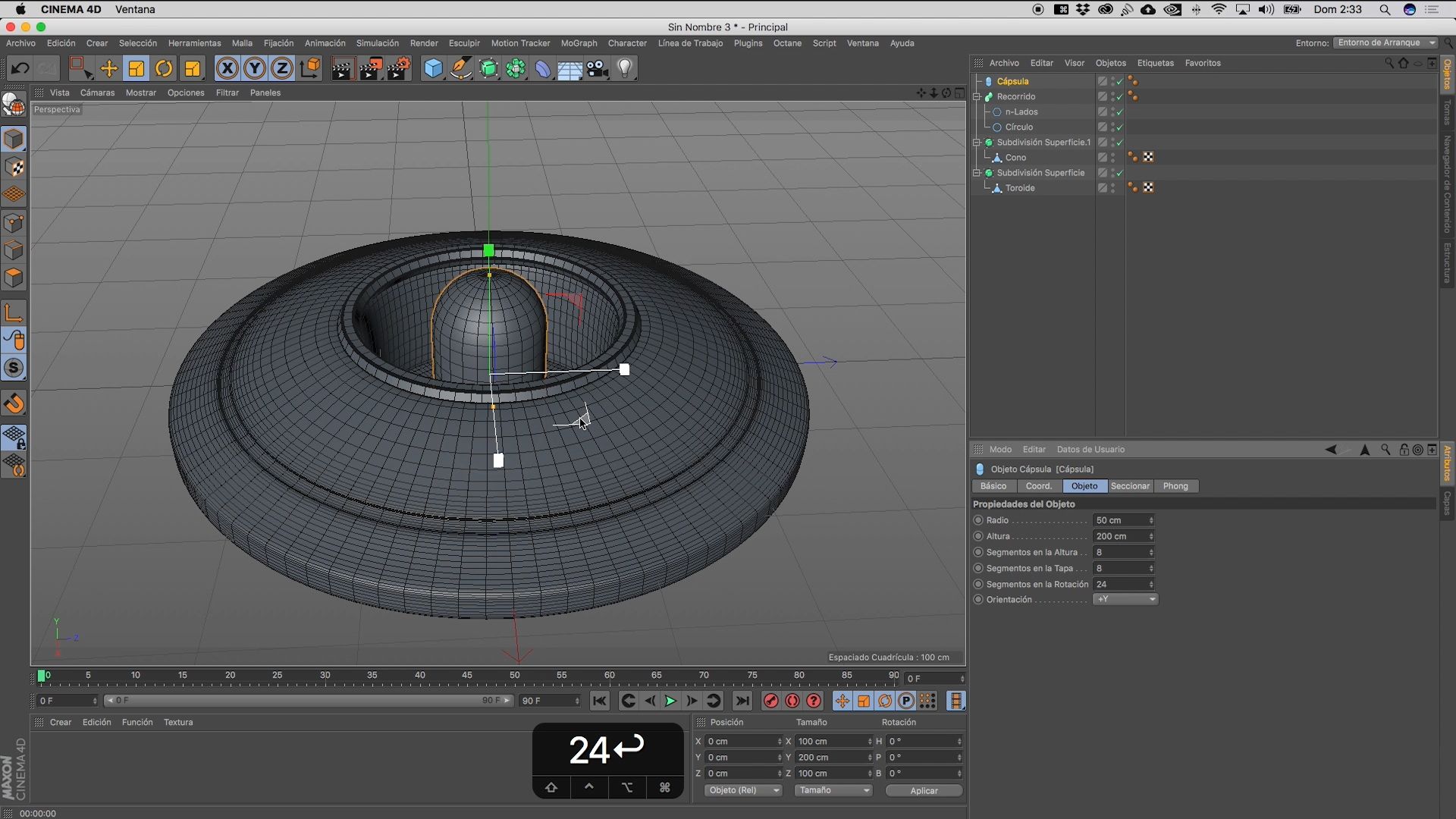Viewport: 1456px width, 819px height.
Task: Switch to texture mode checkered icon
Action: click(14, 167)
